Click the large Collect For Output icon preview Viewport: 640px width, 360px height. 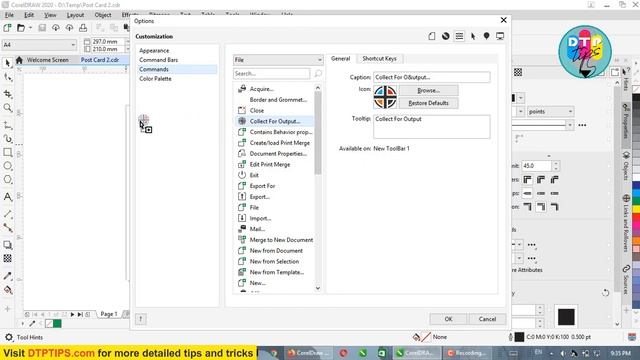pyautogui.click(x=385, y=97)
